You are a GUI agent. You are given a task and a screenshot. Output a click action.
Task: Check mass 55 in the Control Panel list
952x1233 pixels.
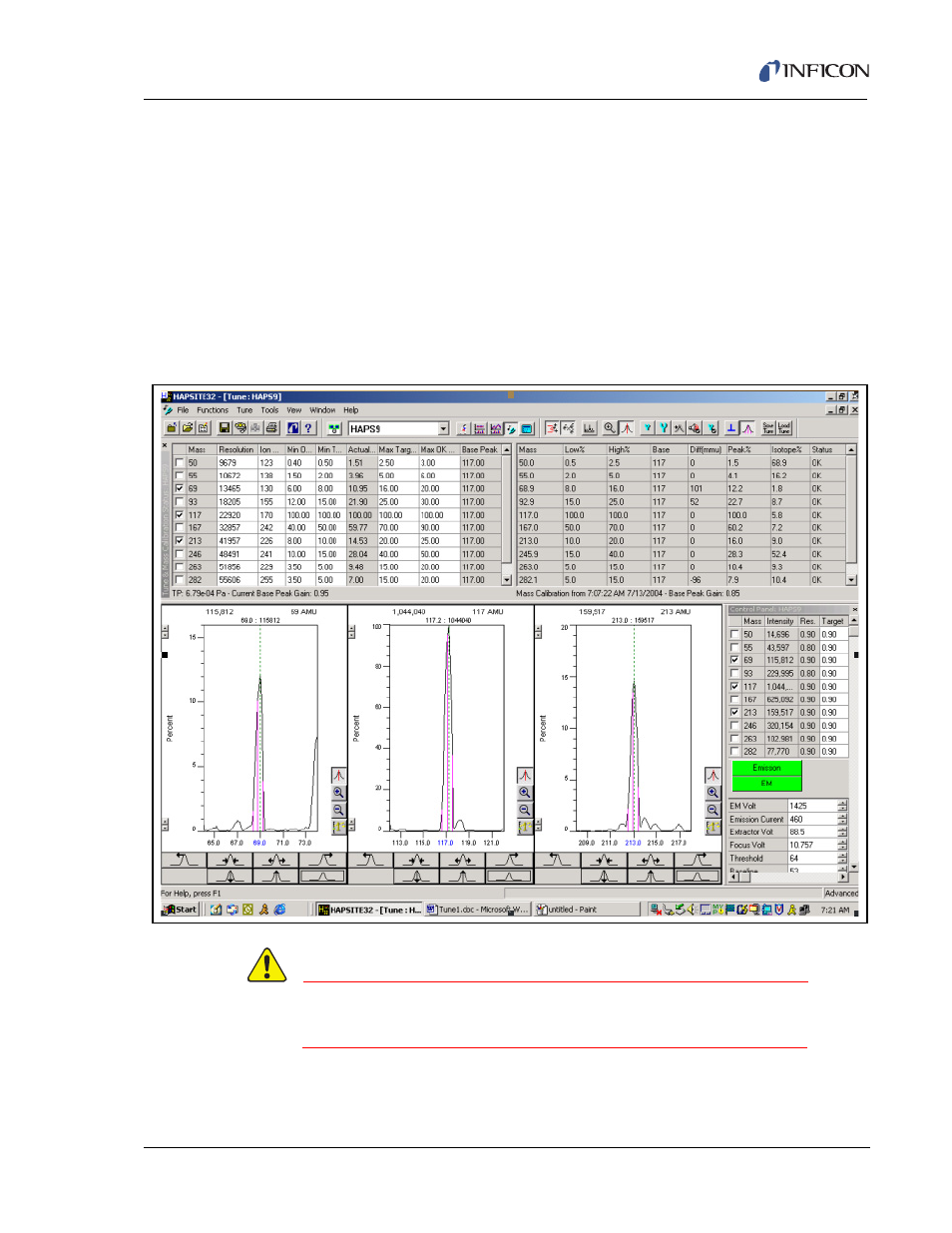click(735, 648)
